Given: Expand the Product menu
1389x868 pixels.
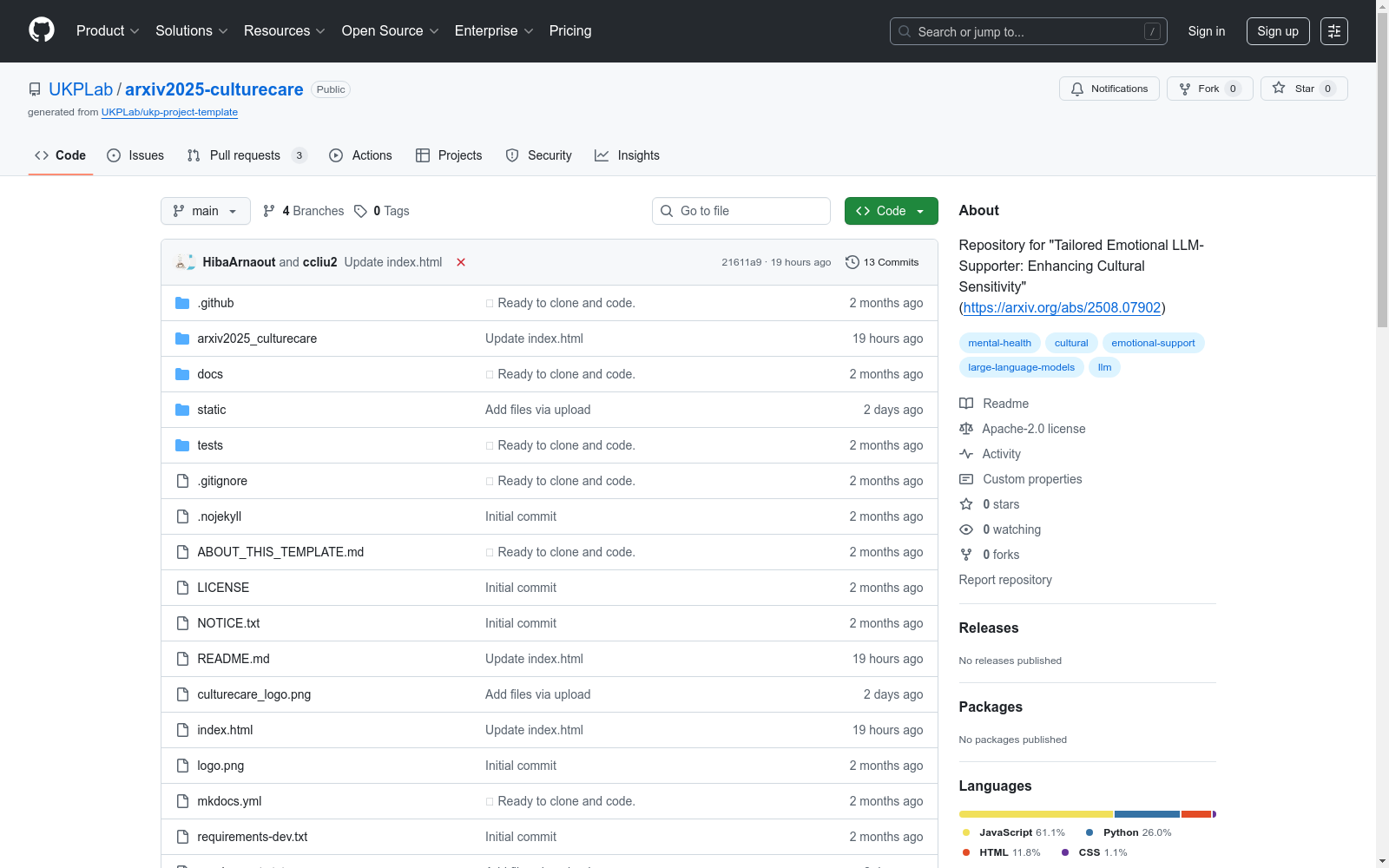Looking at the screenshot, I should (x=108, y=31).
